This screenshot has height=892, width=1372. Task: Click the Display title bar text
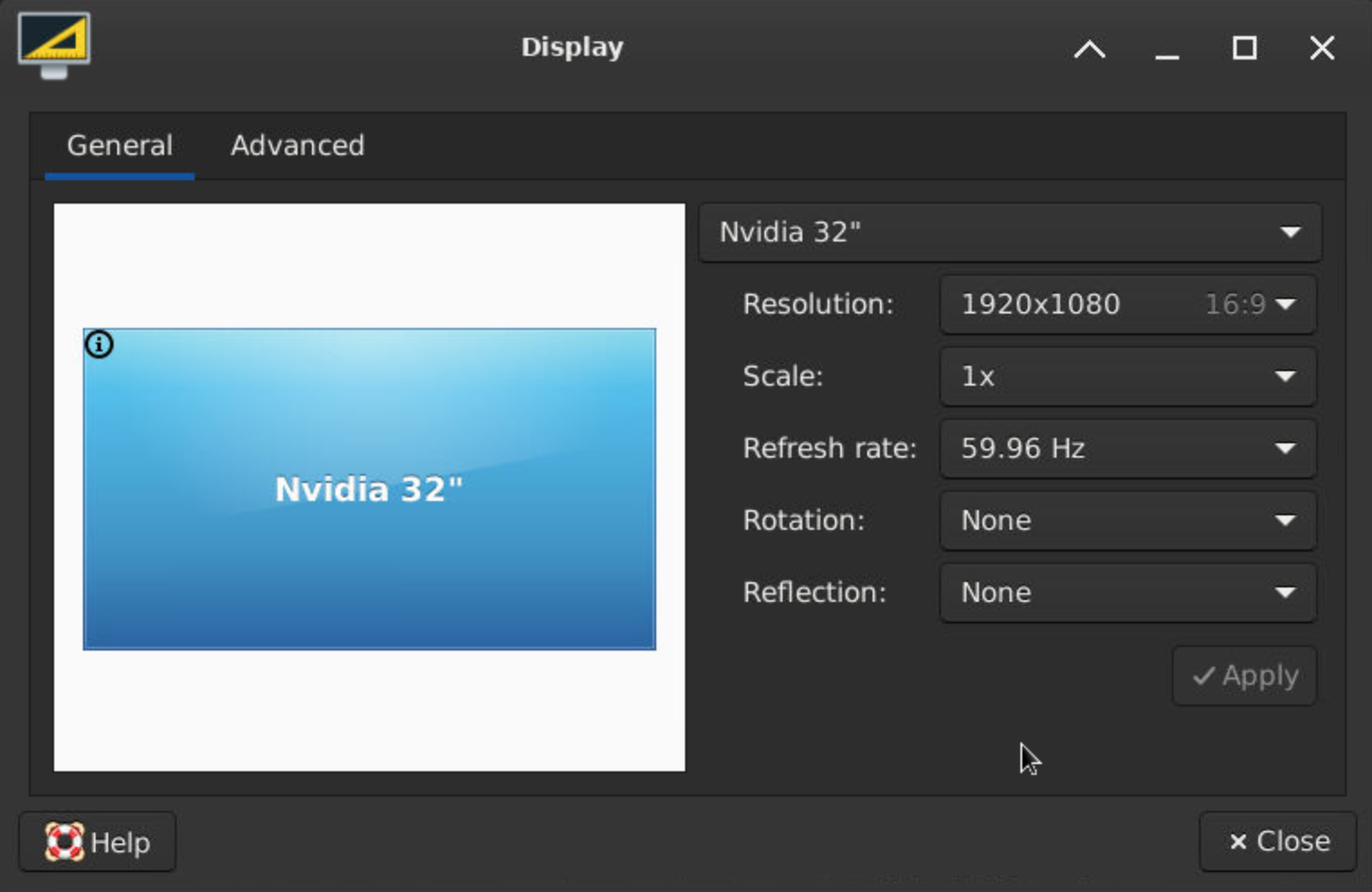(x=572, y=47)
